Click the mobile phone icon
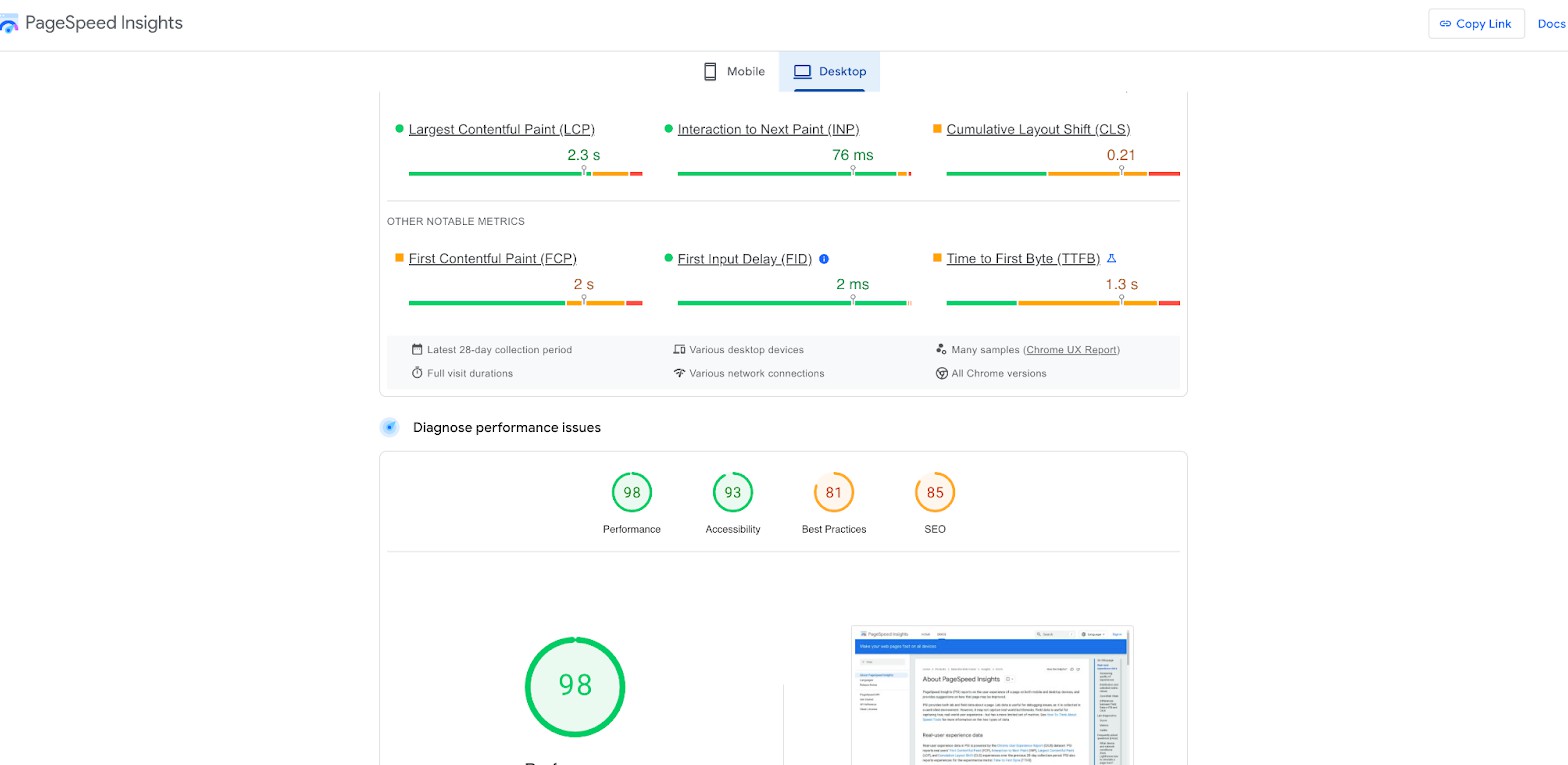Viewport: 1568px width, 765px height. pos(710,71)
